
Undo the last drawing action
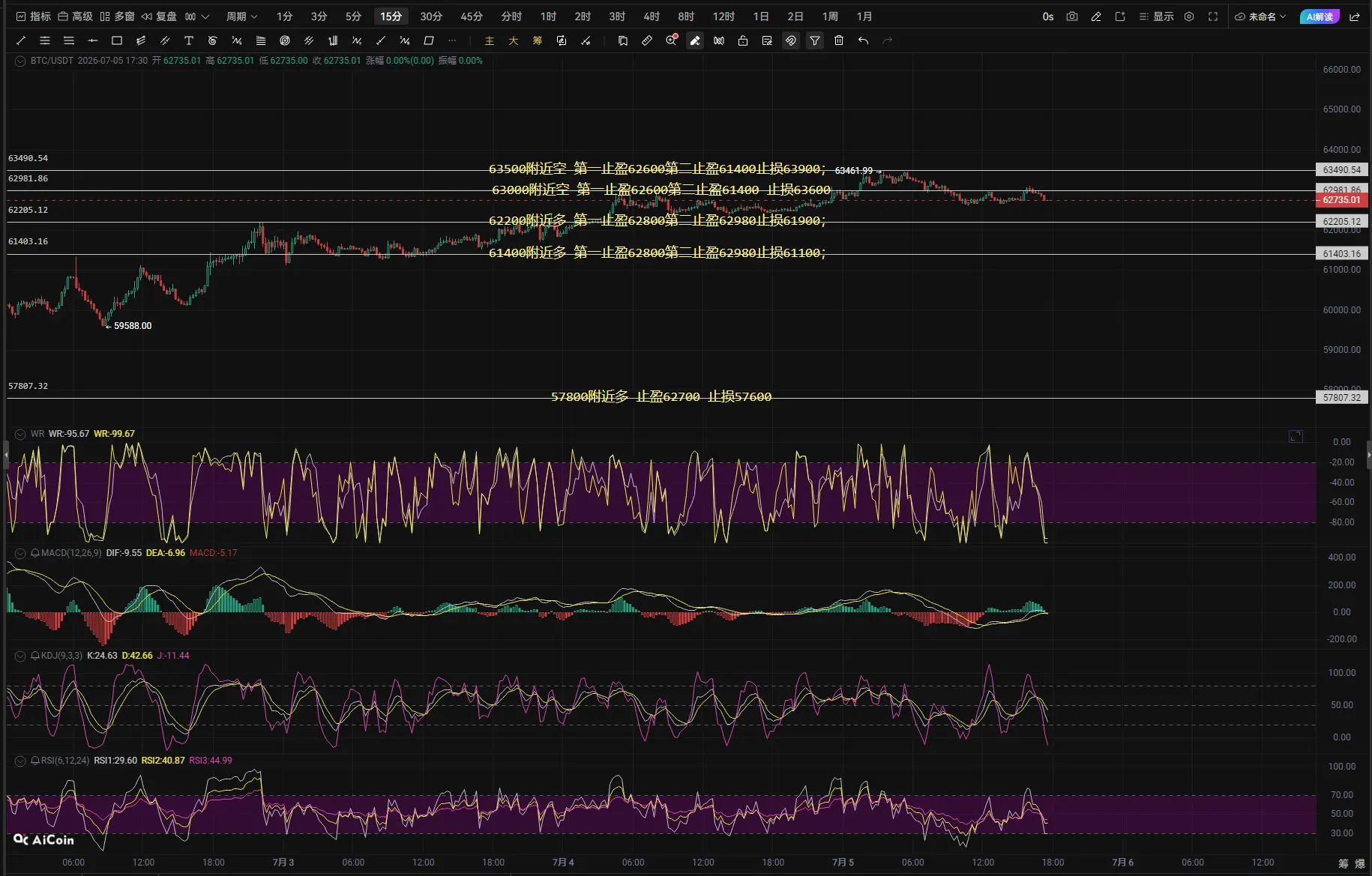pyautogui.click(x=863, y=40)
